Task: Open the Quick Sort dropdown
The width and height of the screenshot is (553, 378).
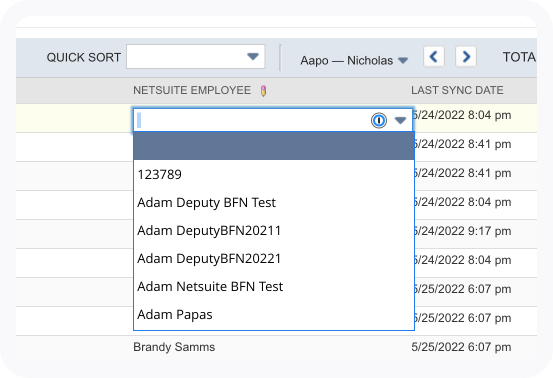Action: tap(196, 56)
